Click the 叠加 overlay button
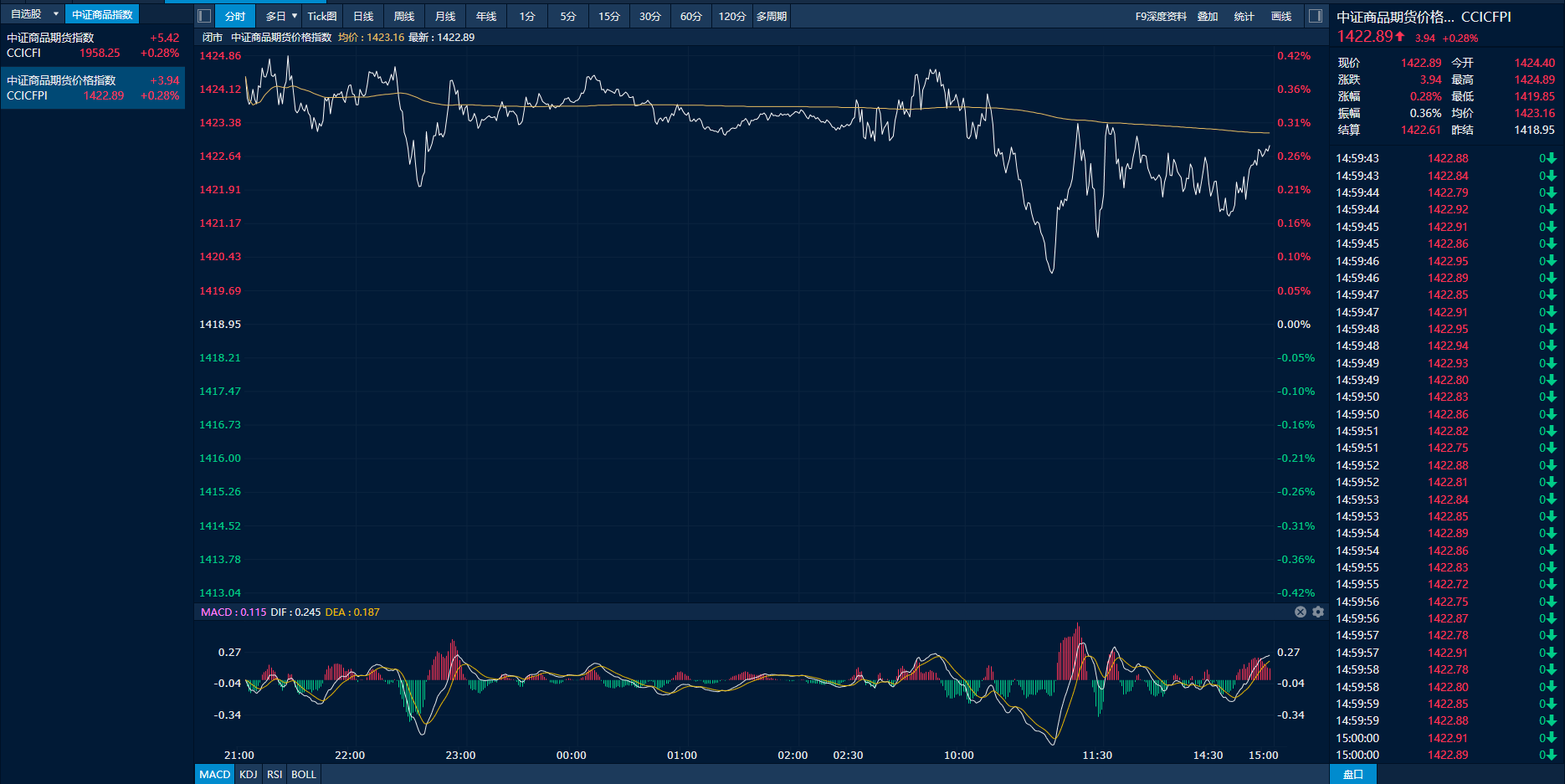Screen dimensions: 1565x784 pos(1208,16)
